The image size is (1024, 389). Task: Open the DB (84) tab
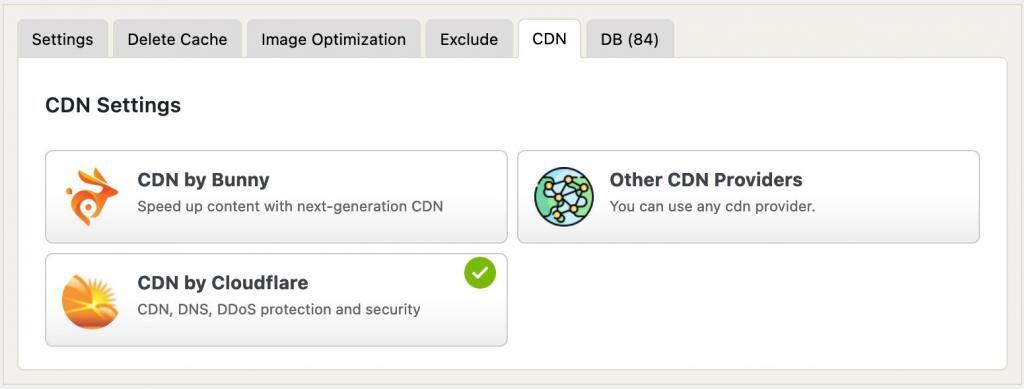630,39
